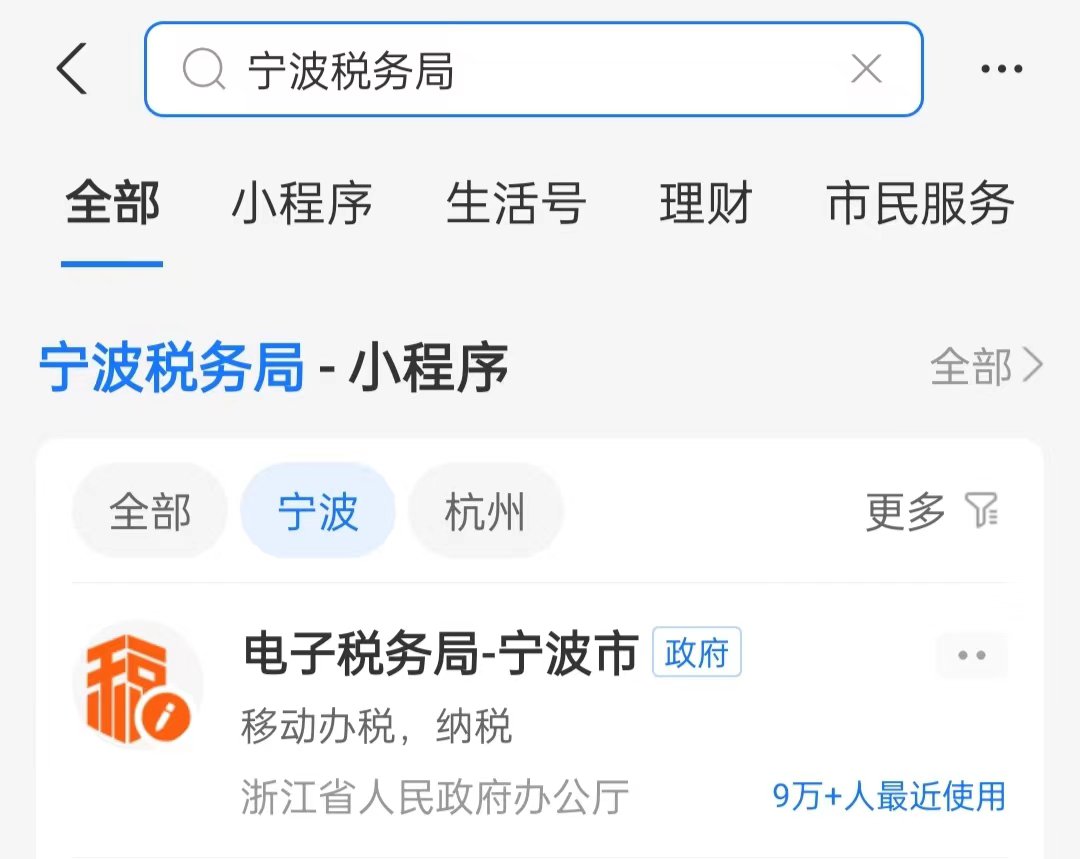Switch to the 市民服务 tab
Viewport: 1080px width, 859px height.
[x=920, y=204]
